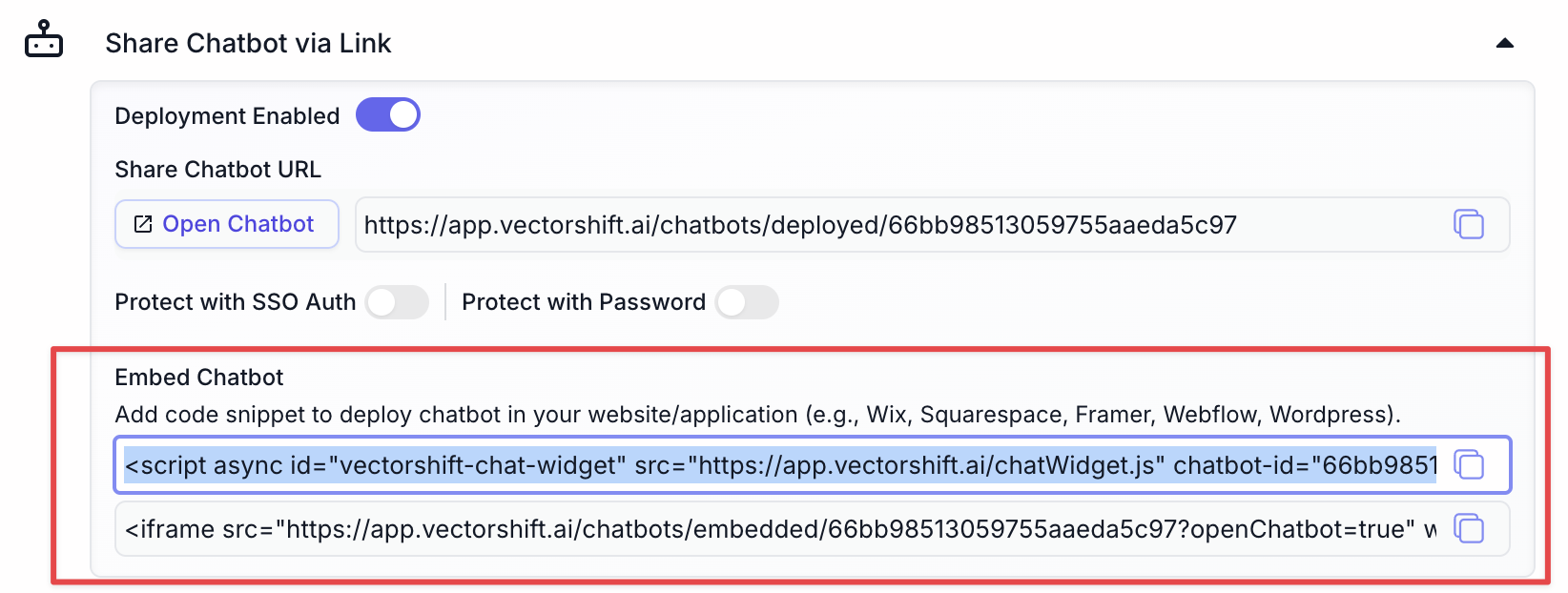Collapse the Share Chatbot via Link section
Screen dimensions: 1568x593
point(1505,43)
